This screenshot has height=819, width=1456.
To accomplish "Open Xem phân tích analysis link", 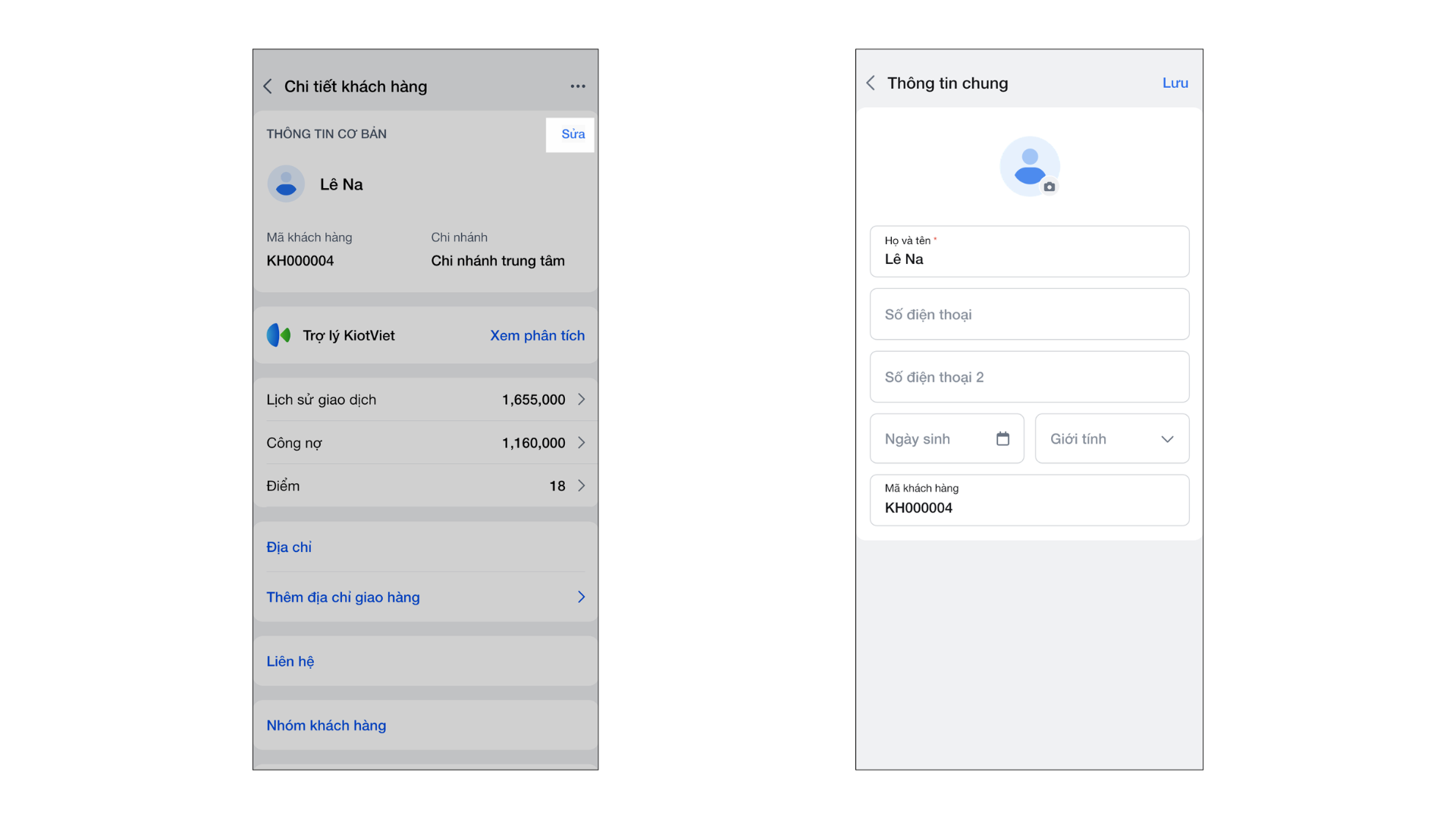I will click(537, 335).
